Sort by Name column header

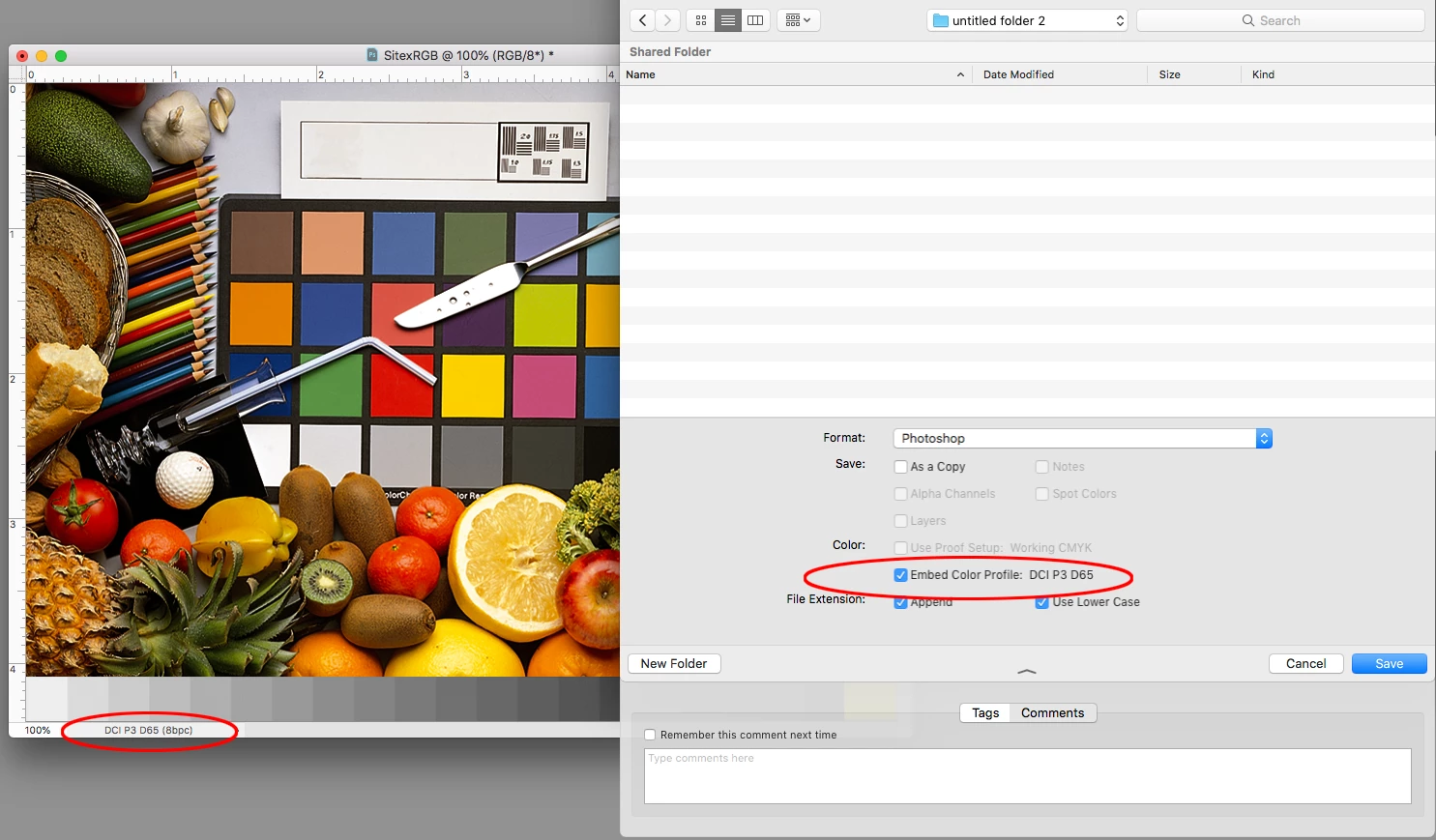pos(797,74)
